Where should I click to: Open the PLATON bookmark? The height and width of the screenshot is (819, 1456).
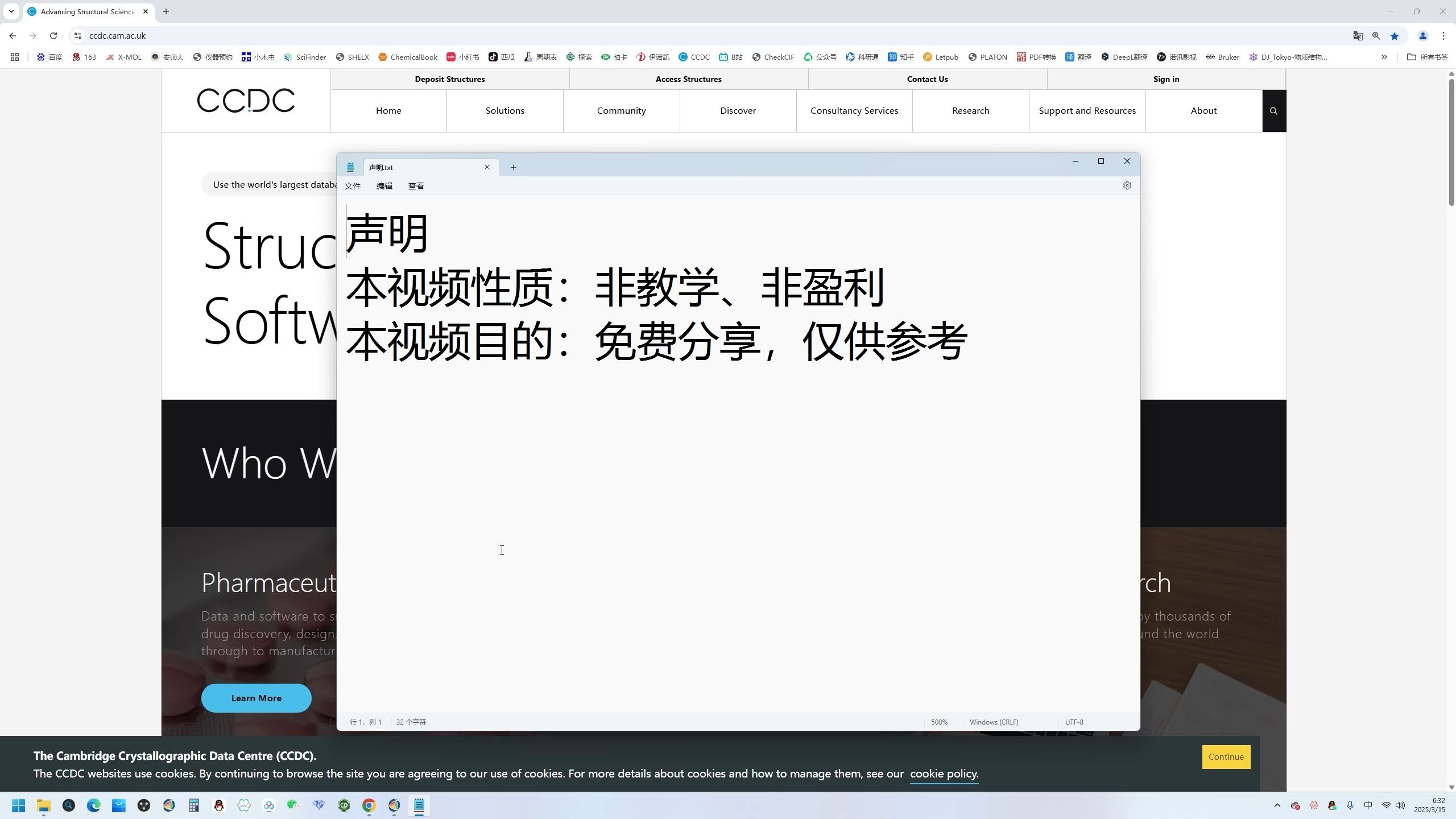point(987,57)
